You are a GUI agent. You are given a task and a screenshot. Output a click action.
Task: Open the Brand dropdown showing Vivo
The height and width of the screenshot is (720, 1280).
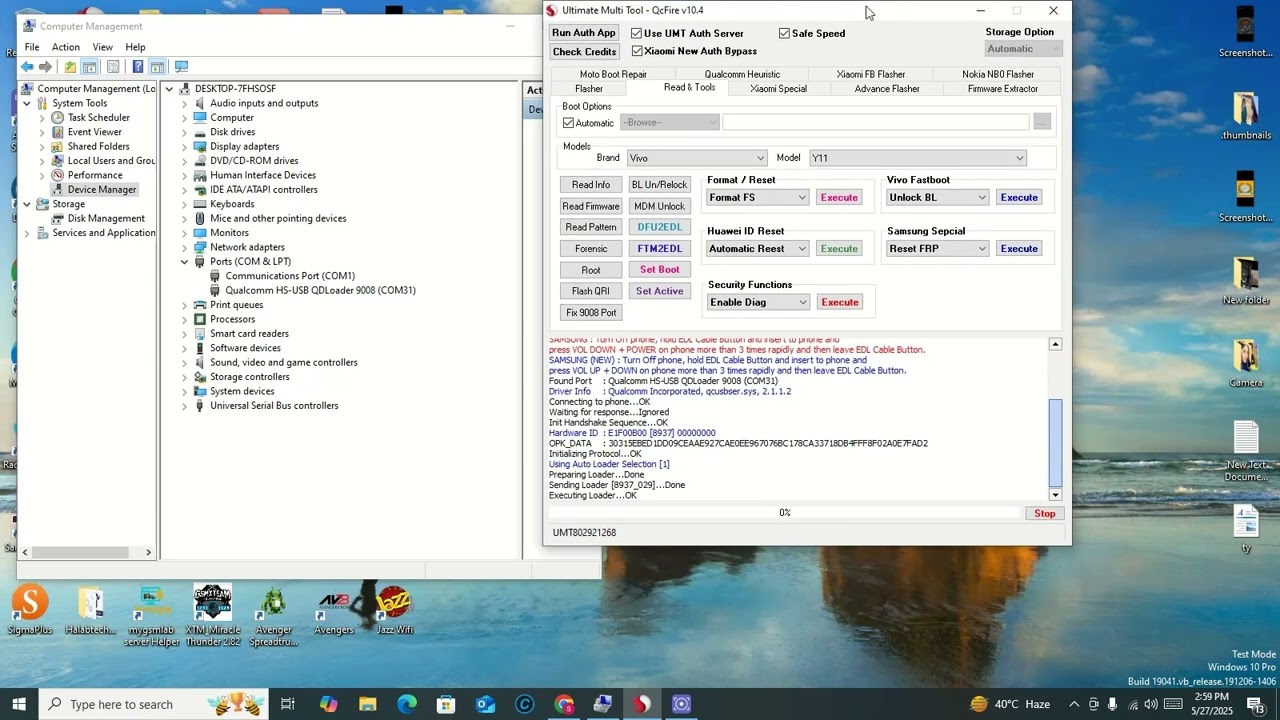point(696,158)
